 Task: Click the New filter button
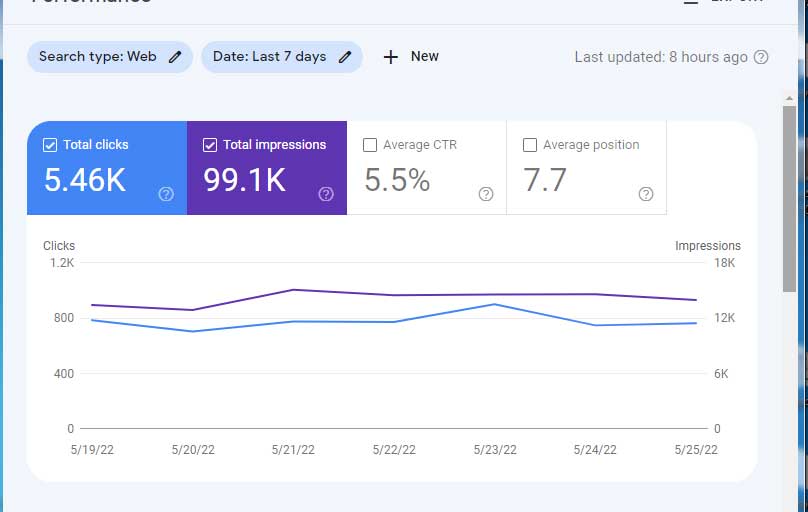[411, 57]
